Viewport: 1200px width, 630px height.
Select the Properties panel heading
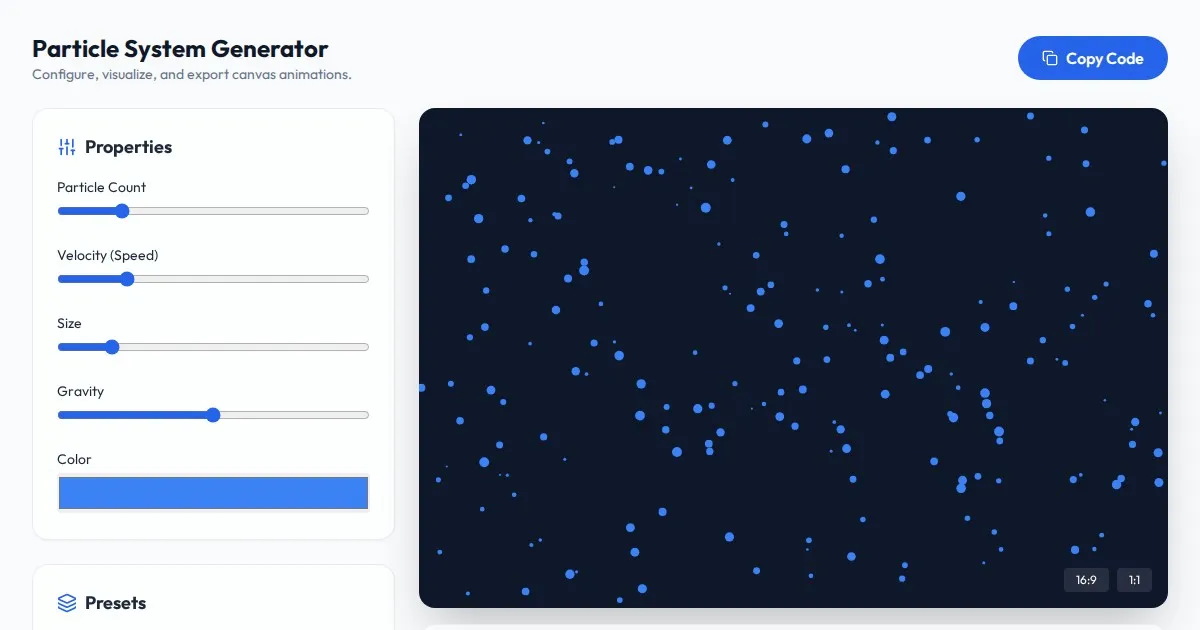coord(128,147)
